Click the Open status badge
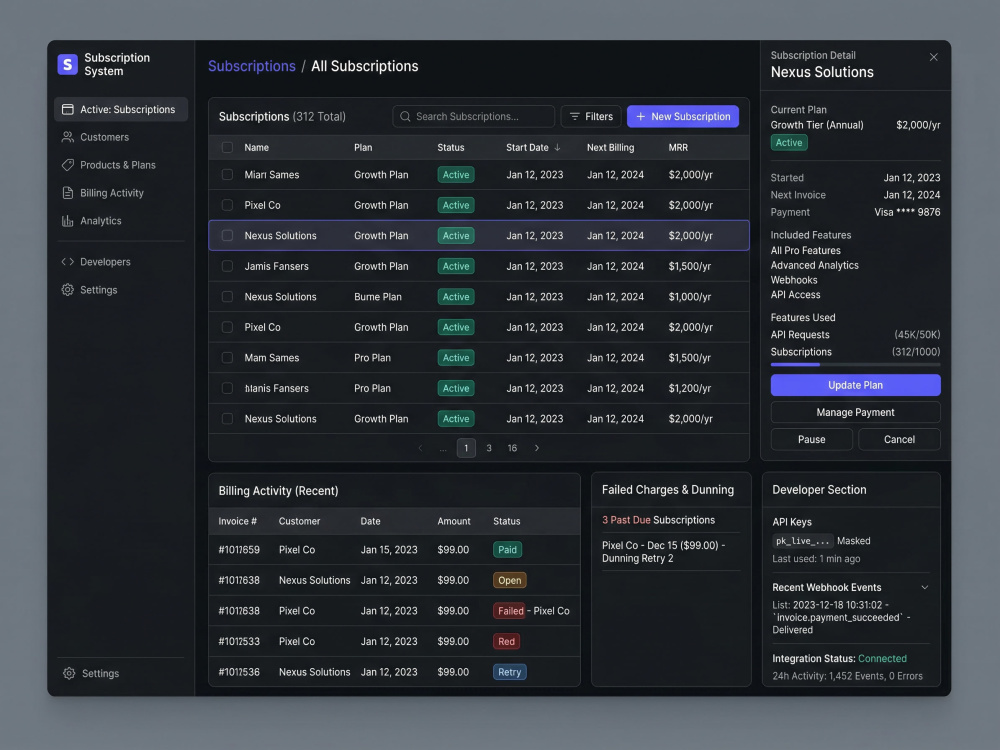This screenshot has height=750, width=1000. coord(510,580)
